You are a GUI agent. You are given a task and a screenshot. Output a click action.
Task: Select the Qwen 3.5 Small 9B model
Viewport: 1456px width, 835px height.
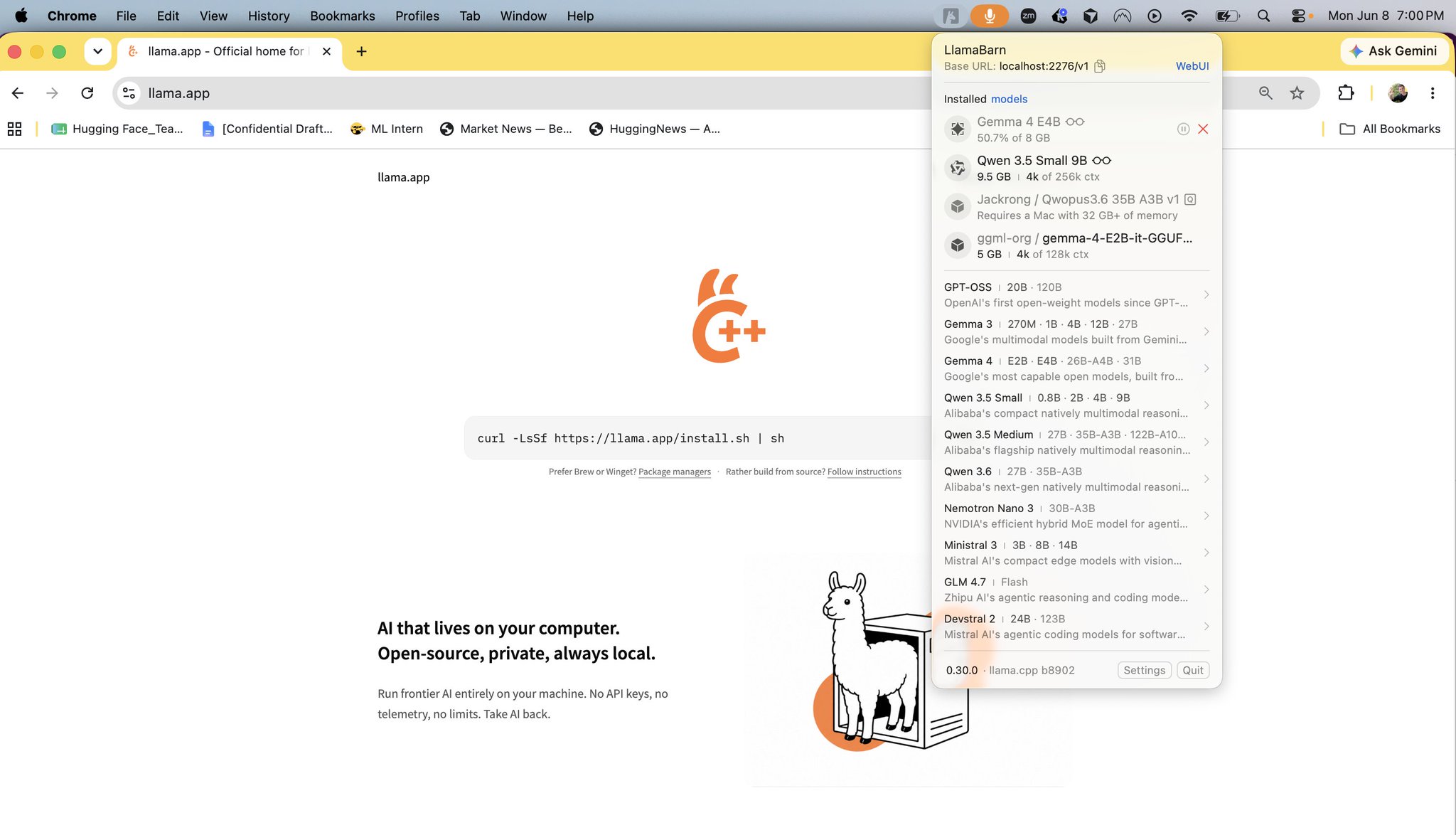[x=1076, y=168]
